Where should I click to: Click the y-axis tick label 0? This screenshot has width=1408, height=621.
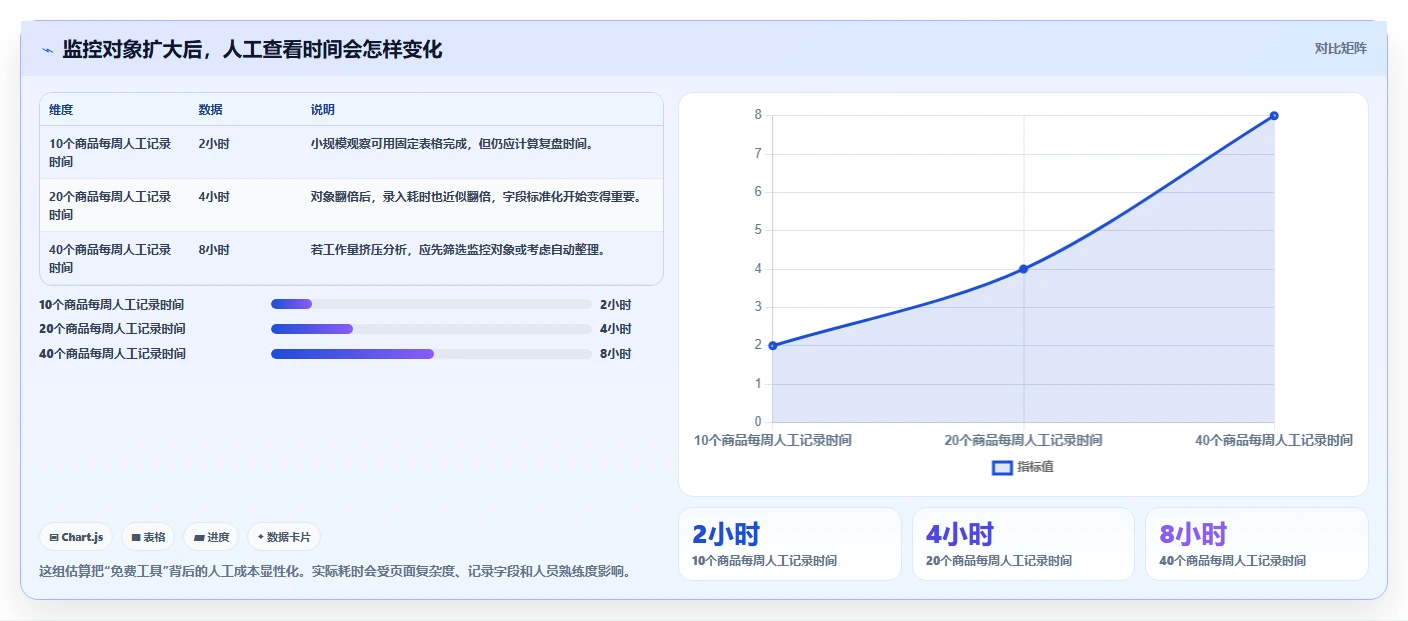[x=758, y=422]
